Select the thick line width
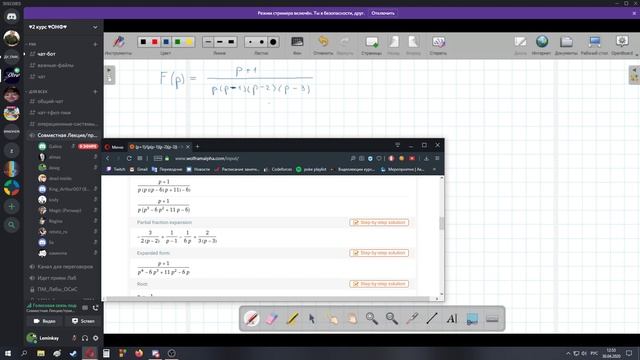640x360 pixels. [231, 42]
